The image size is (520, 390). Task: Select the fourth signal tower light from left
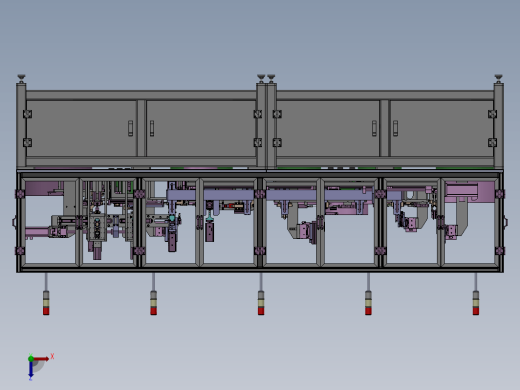point(368,303)
